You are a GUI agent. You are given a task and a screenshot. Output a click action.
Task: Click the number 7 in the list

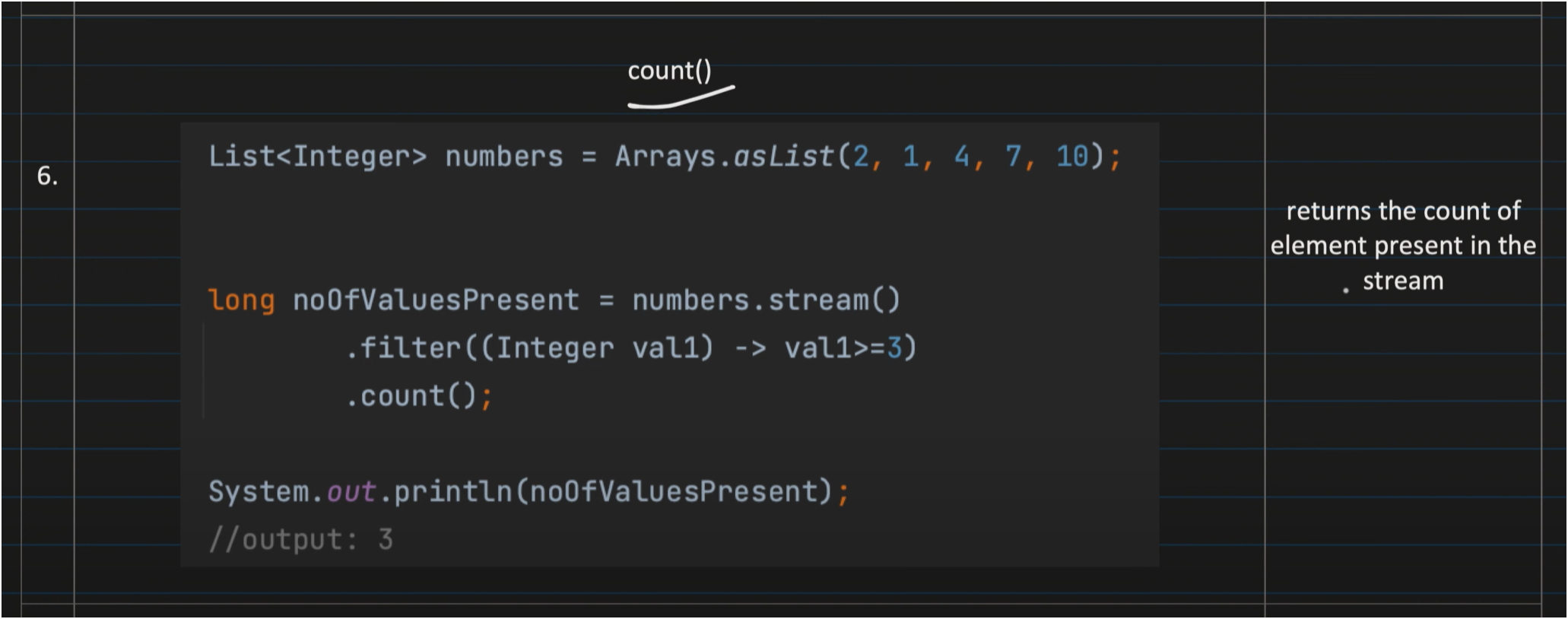[1013, 157]
